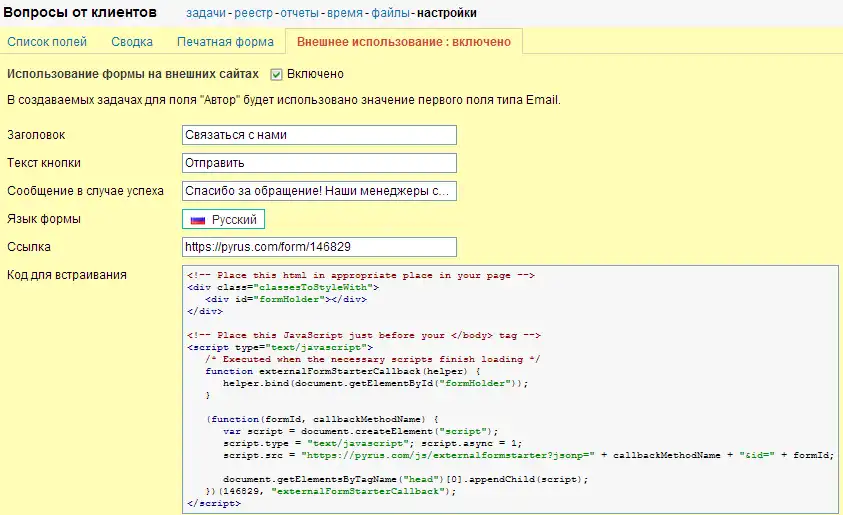
Task: Switch to Сводка tab
Action: [132, 42]
